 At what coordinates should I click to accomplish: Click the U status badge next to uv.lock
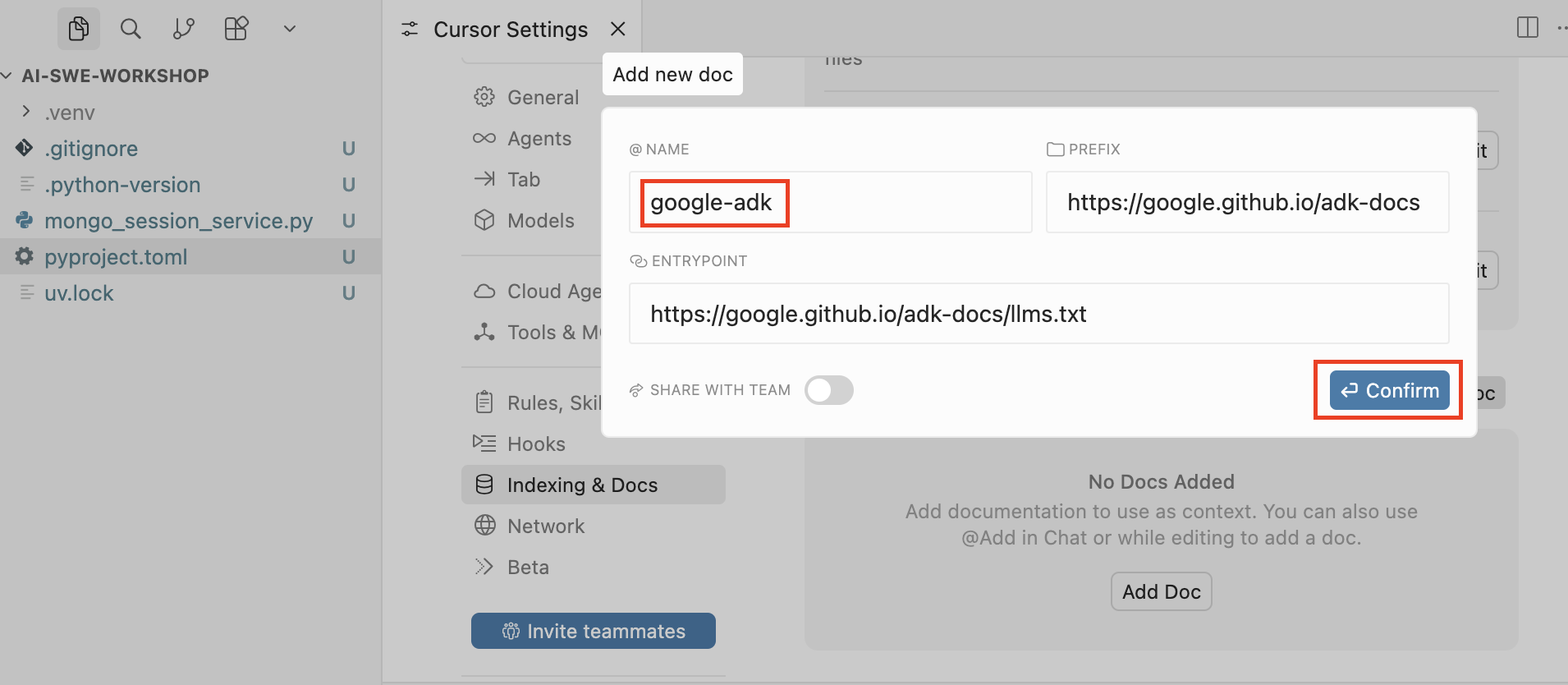[x=349, y=293]
